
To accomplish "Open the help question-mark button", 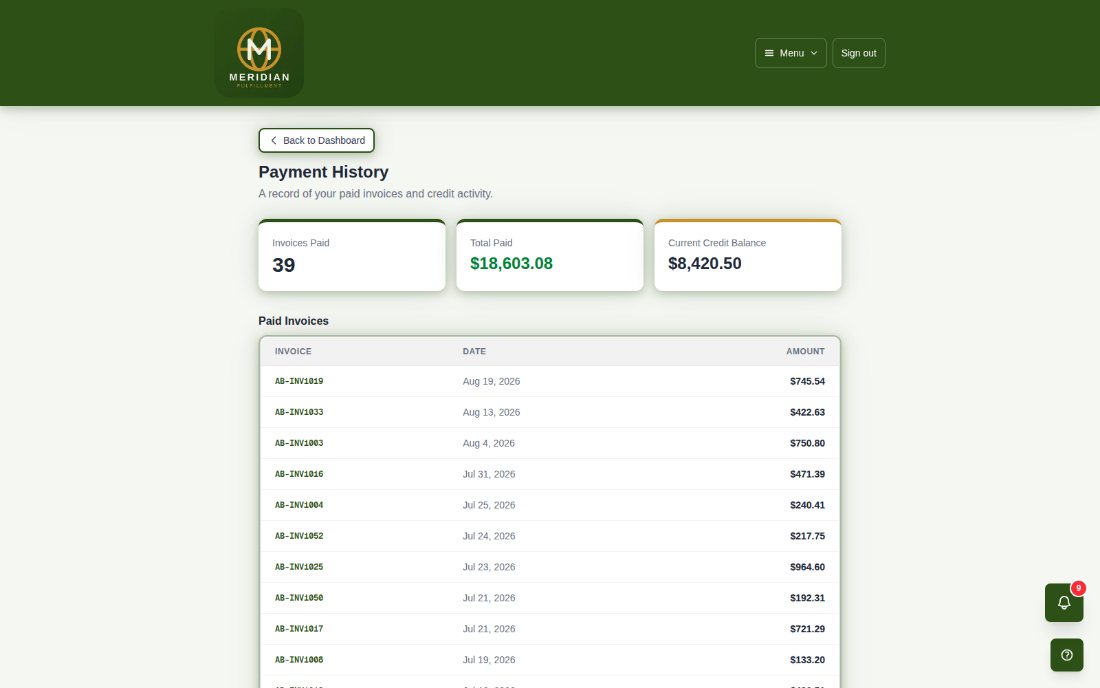I will pyautogui.click(x=1066, y=655).
